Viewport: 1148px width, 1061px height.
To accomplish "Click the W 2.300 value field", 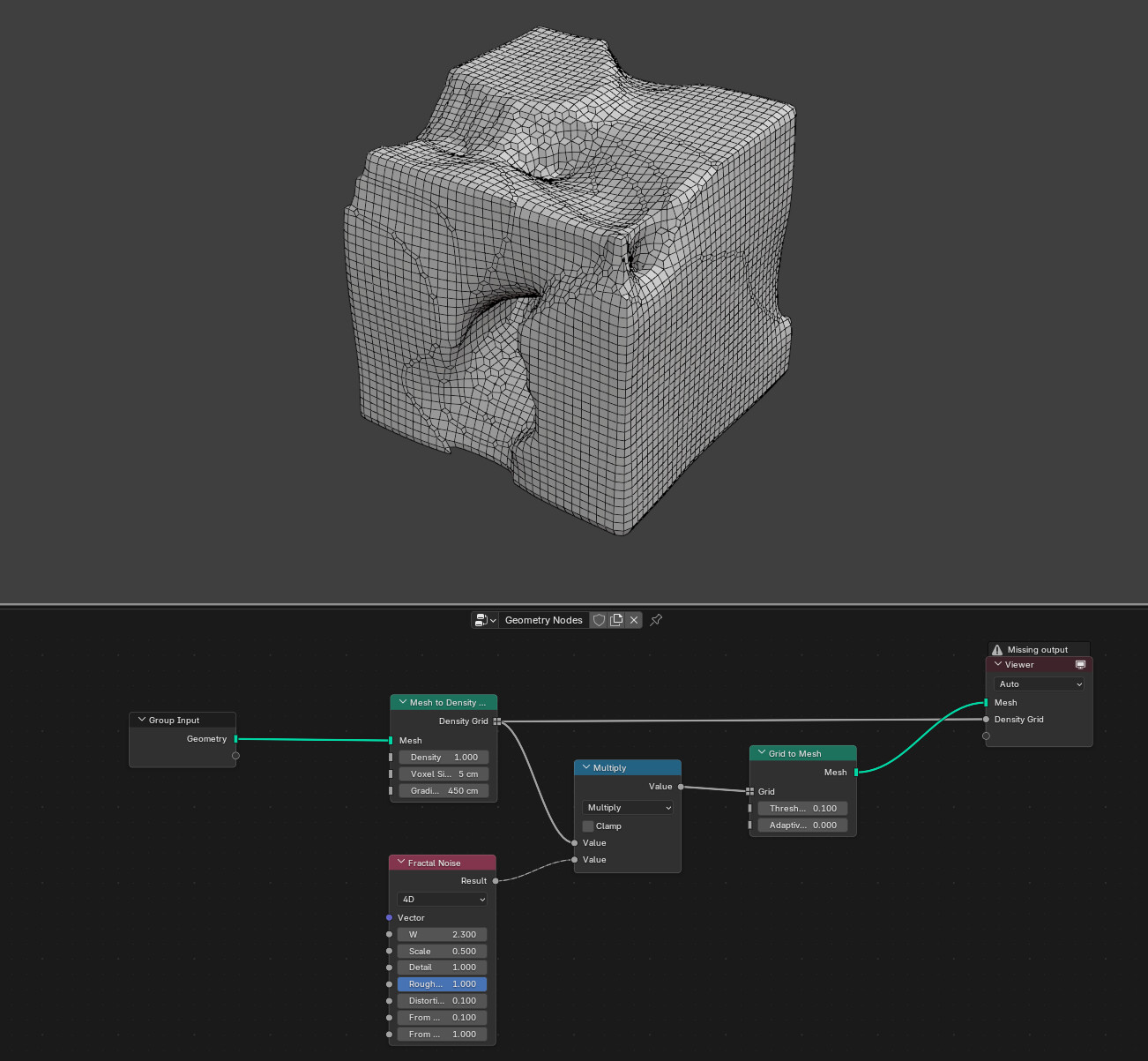I will click(442, 935).
